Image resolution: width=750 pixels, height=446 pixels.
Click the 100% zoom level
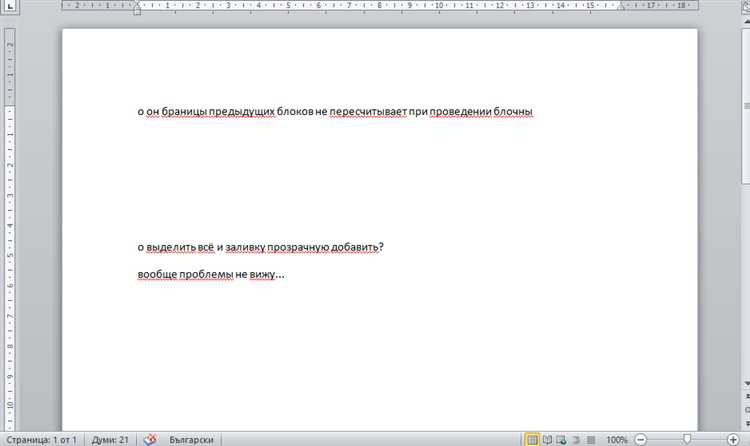pyautogui.click(x=617, y=439)
